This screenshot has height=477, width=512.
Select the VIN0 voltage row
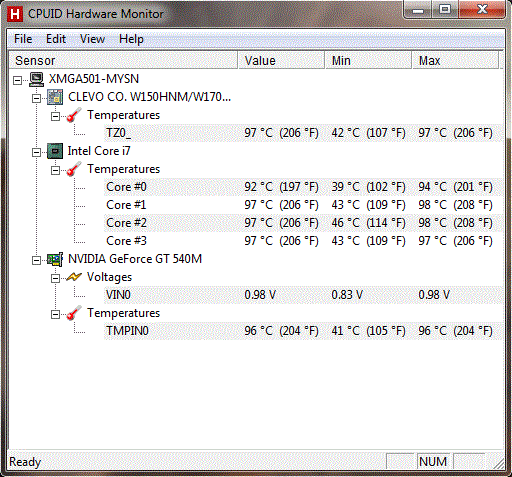[x=303, y=295]
